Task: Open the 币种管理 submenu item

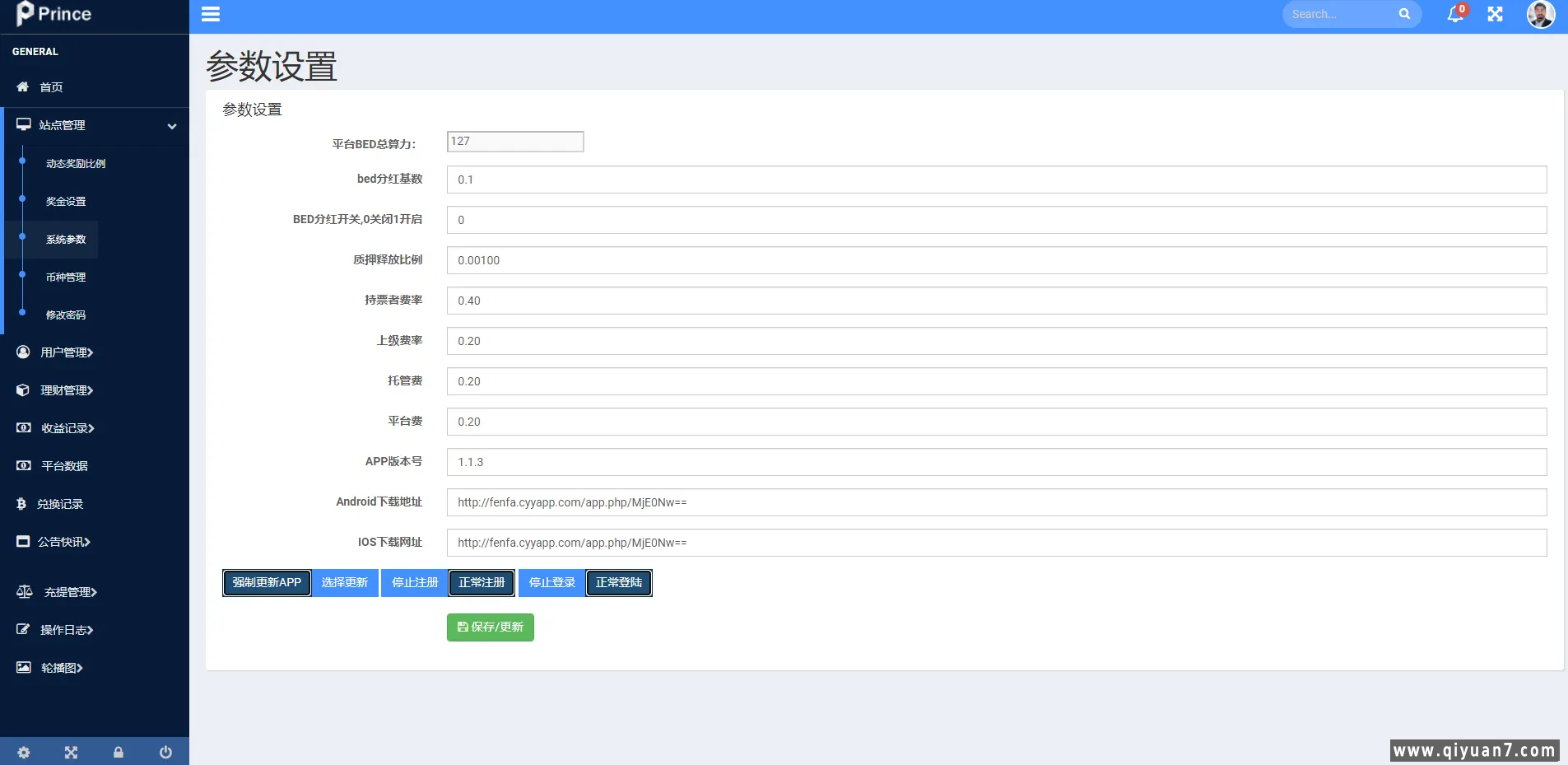Action: (66, 278)
